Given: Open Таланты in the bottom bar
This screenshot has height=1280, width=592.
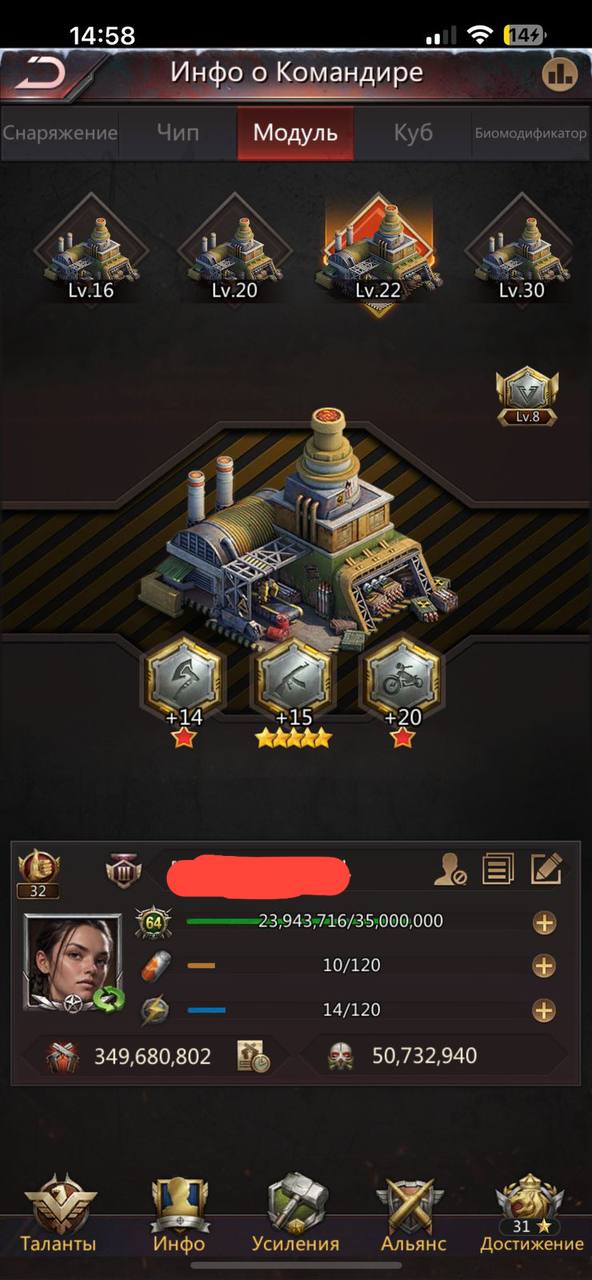Looking at the screenshot, I should (x=59, y=1215).
